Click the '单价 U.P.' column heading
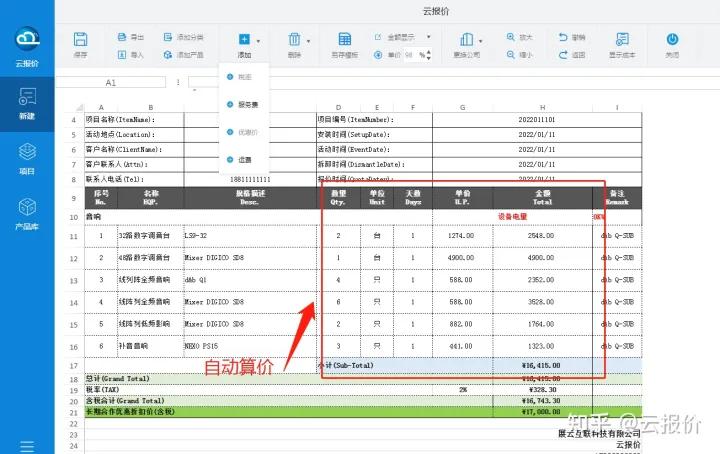 tap(462, 198)
